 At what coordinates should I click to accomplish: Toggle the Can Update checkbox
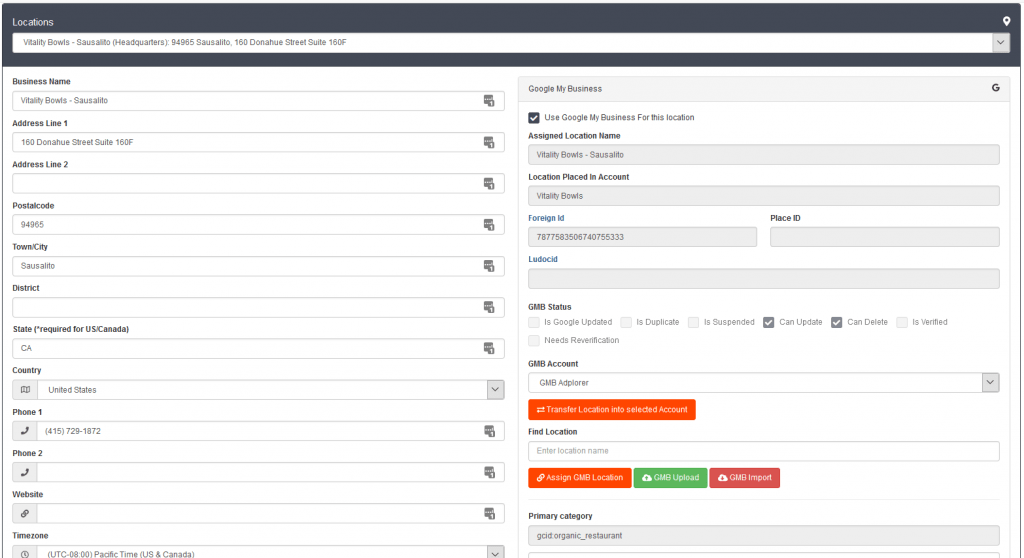coord(768,322)
